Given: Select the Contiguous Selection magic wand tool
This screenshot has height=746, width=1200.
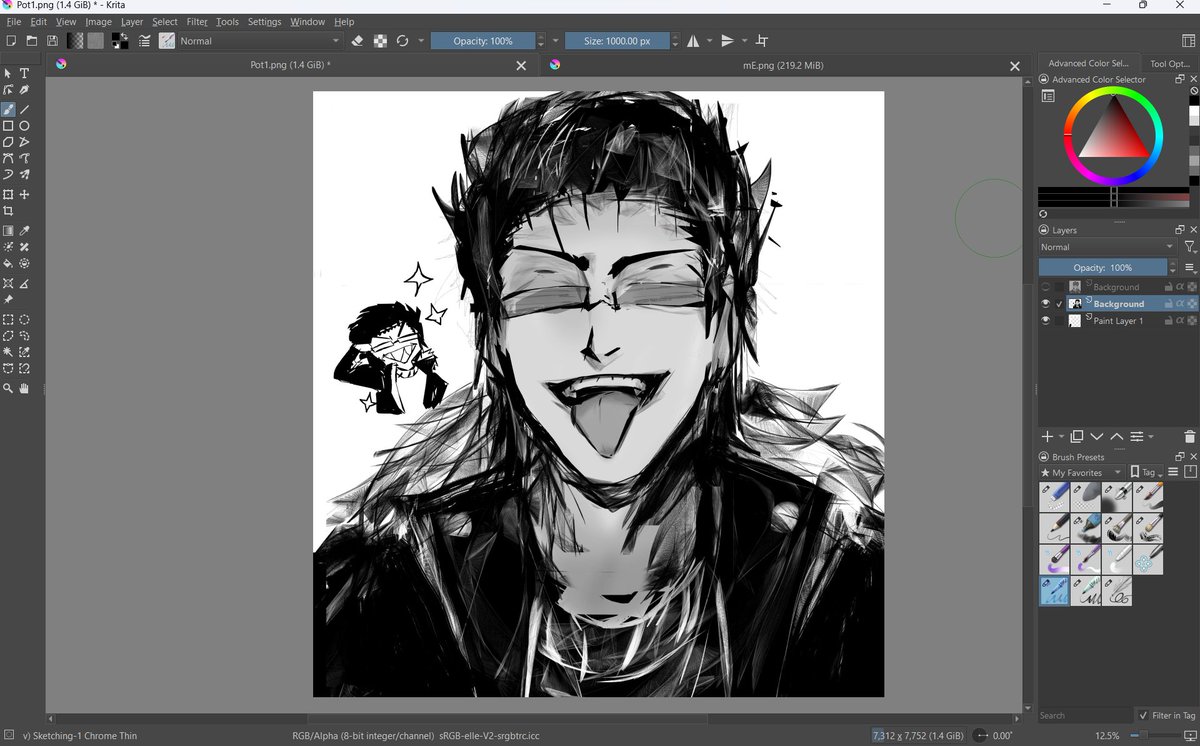Looking at the screenshot, I should 8,352.
